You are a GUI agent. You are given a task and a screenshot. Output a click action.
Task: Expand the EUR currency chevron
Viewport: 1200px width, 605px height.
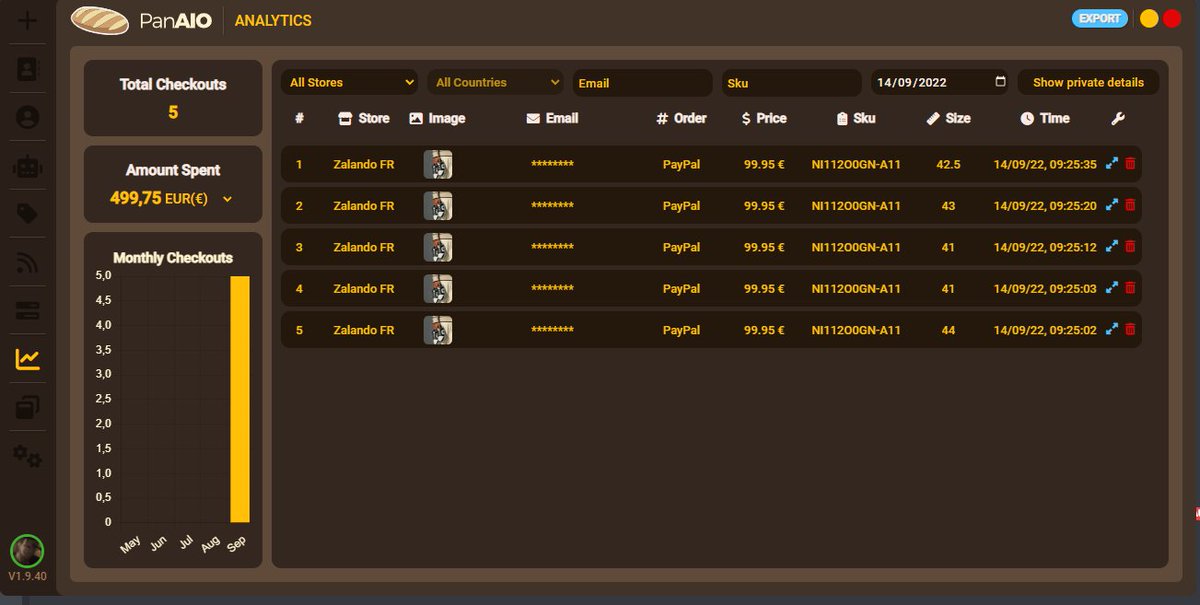click(x=227, y=199)
